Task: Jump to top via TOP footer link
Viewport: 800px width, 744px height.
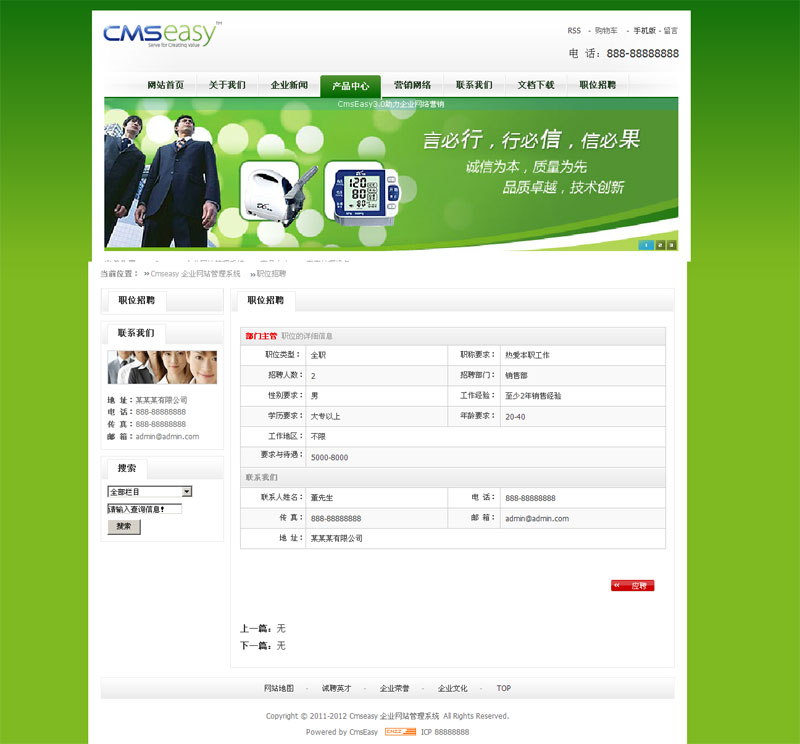Action: [x=504, y=688]
